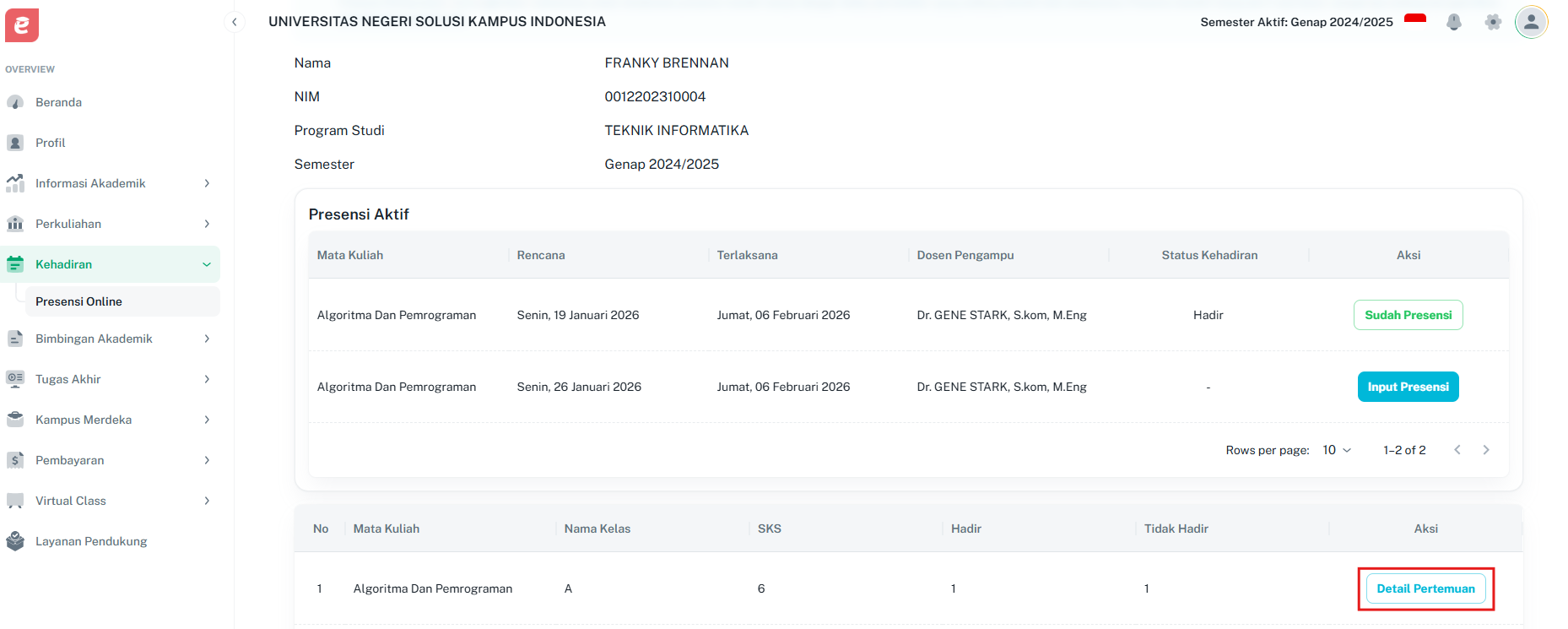The width and height of the screenshot is (1568, 629).
Task: Click the Informasi Akademik chart icon
Action: click(x=15, y=183)
